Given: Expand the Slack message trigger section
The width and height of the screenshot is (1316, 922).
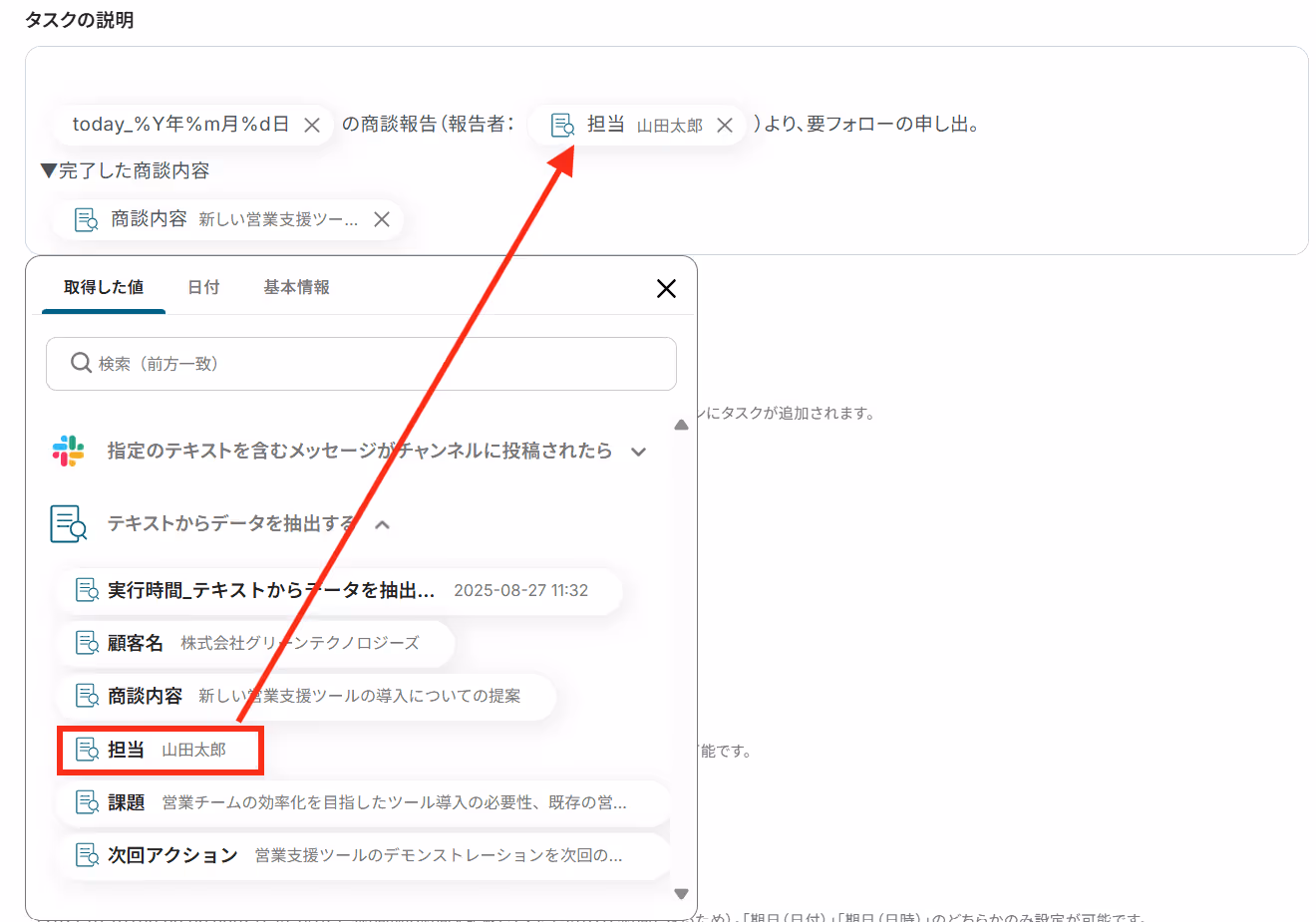Looking at the screenshot, I should tap(639, 452).
